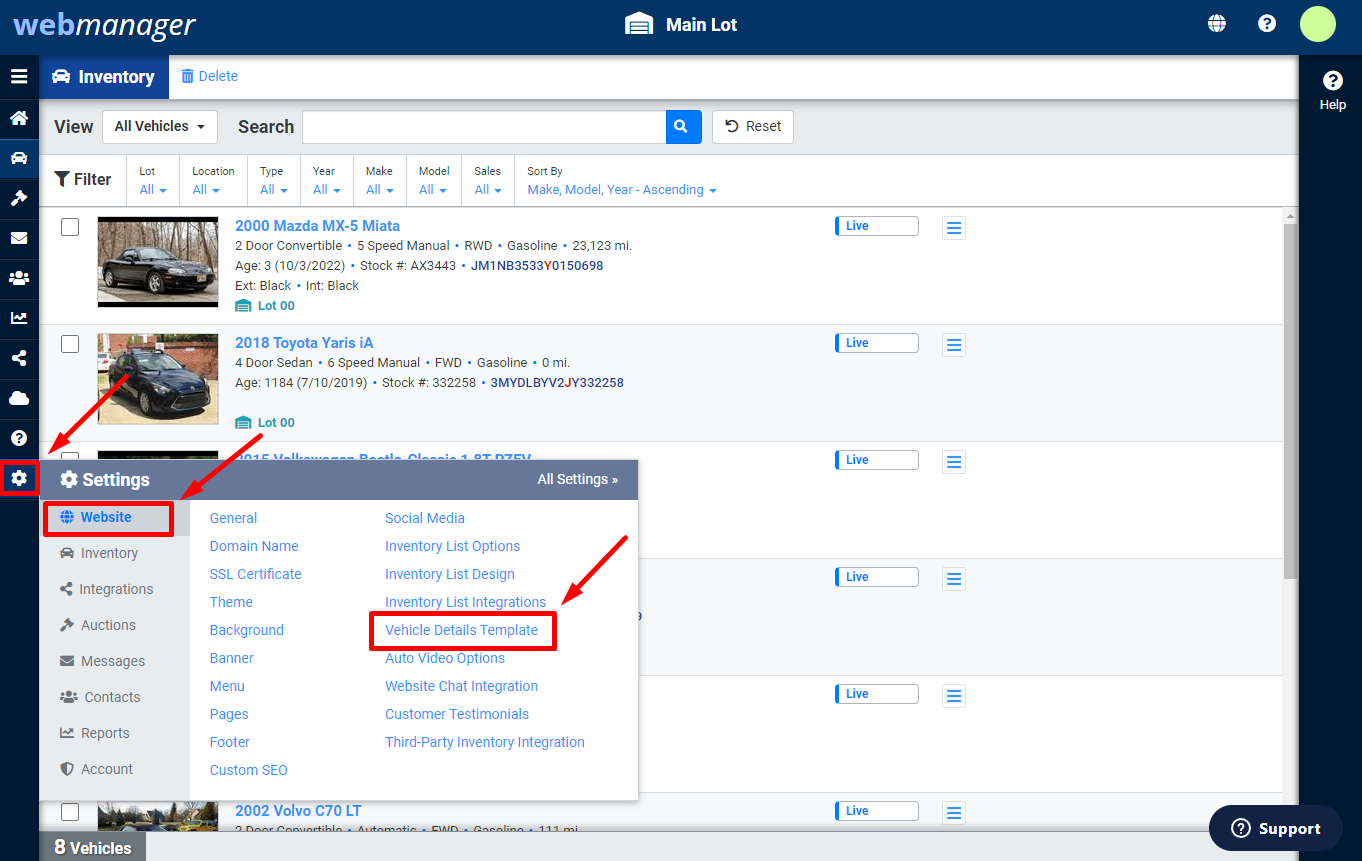Screen dimensions: 1362x861
Task: Open the Make filter dropdown
Action: [379, 181]
